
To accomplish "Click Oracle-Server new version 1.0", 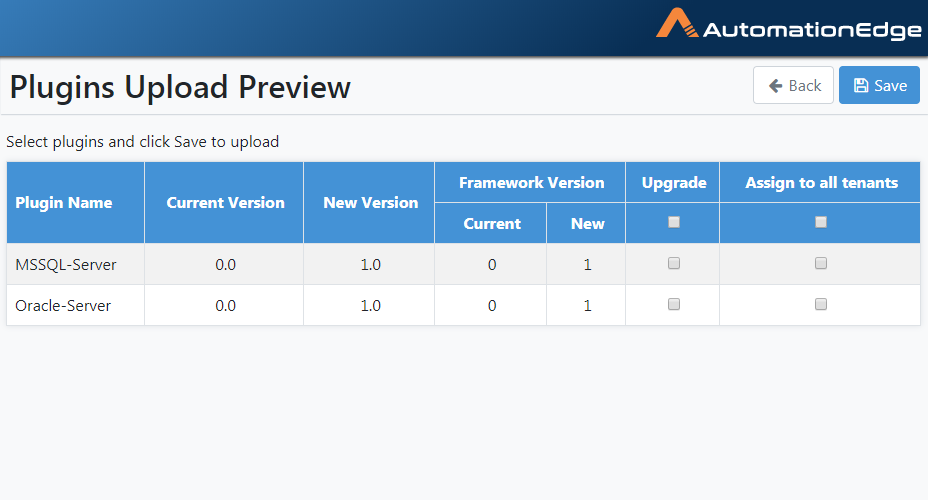I will 370,305.
